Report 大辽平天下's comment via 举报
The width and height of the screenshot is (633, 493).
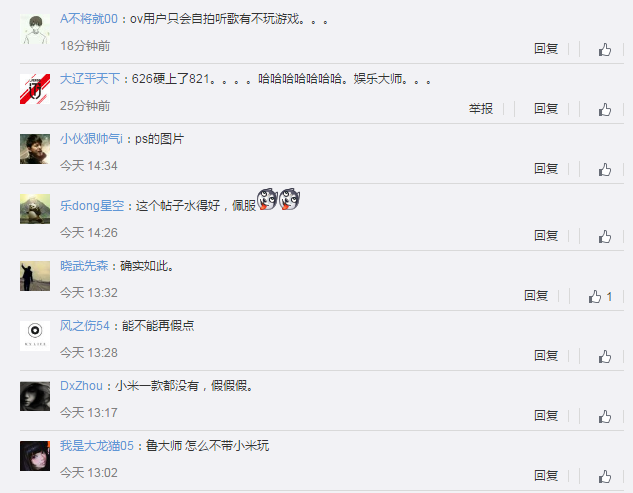coord(480,109)
